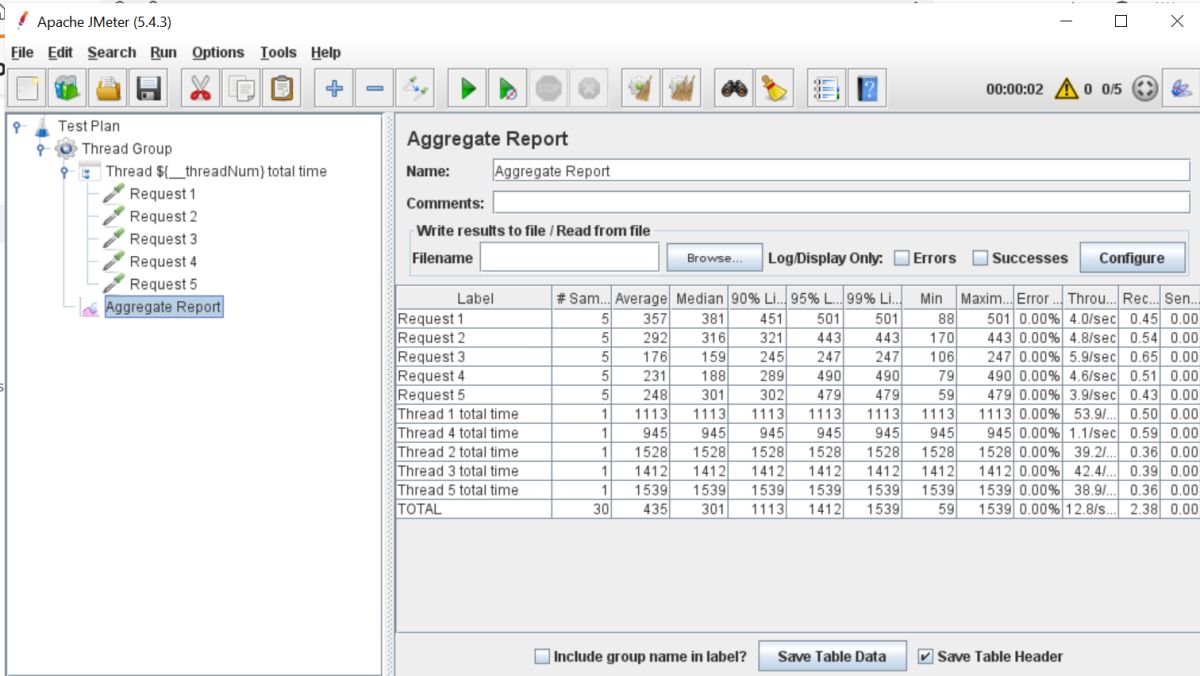The width and height of the screenshot is (1200, 676).
Task: Sort by the Min column header
Action: click(930, 298)
